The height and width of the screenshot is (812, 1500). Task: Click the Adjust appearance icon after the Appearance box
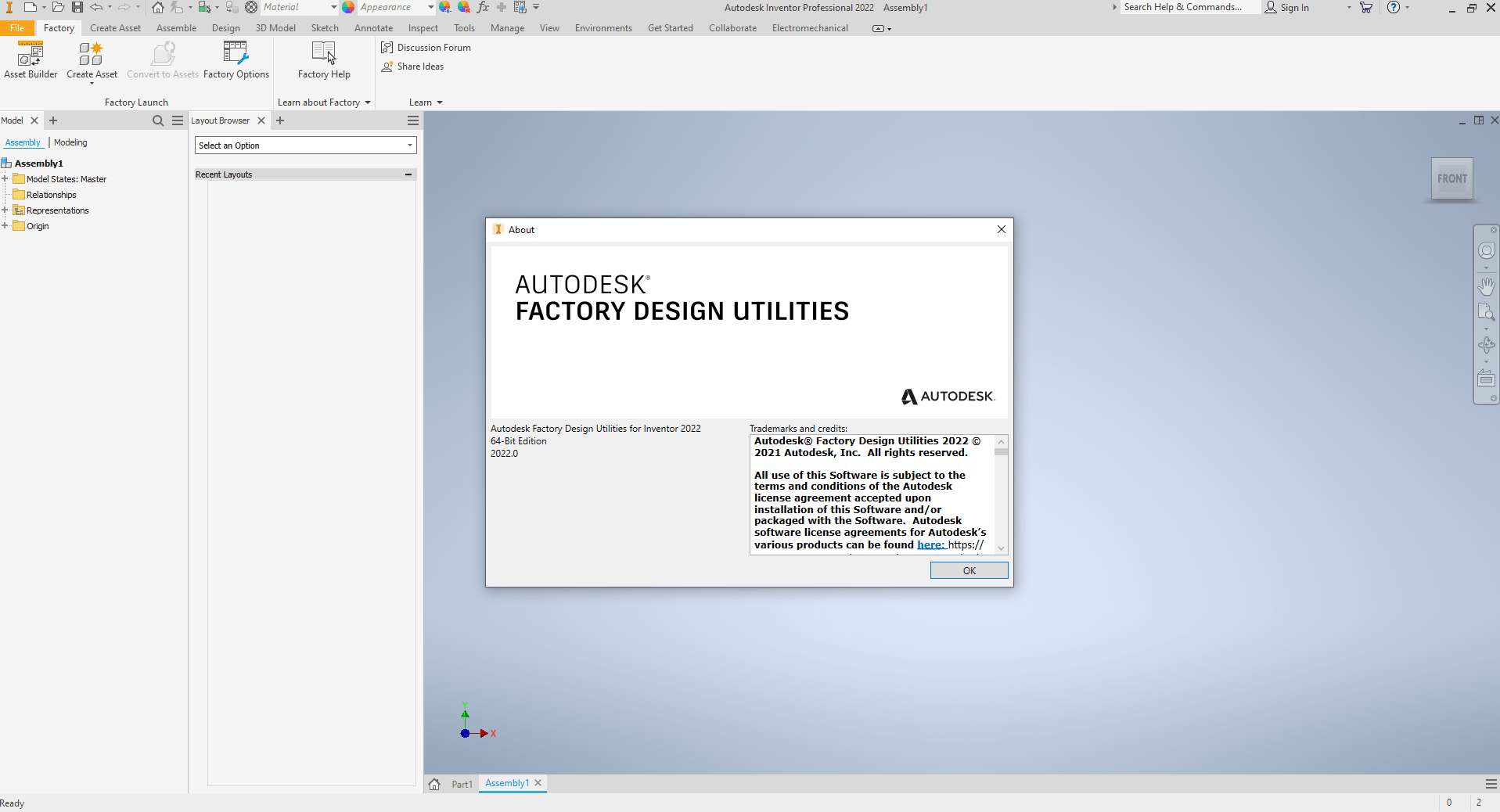445,7
